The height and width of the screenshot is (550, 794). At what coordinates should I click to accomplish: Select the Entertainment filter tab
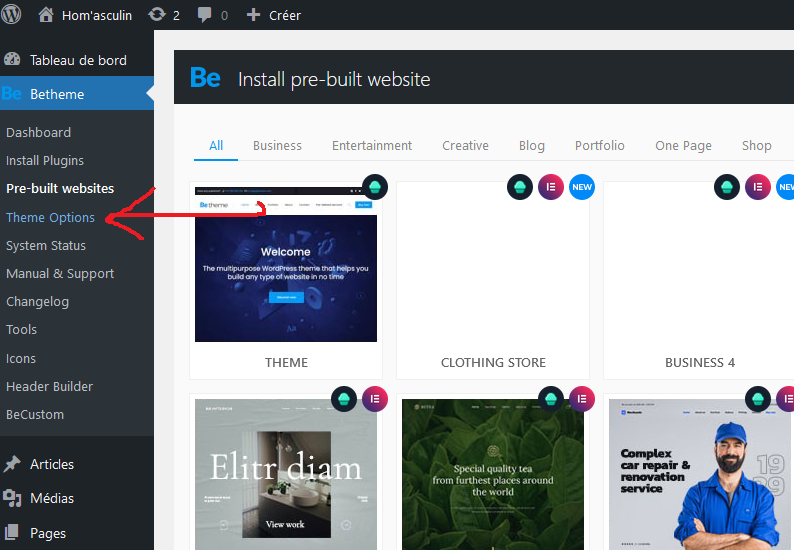[372, 146]
